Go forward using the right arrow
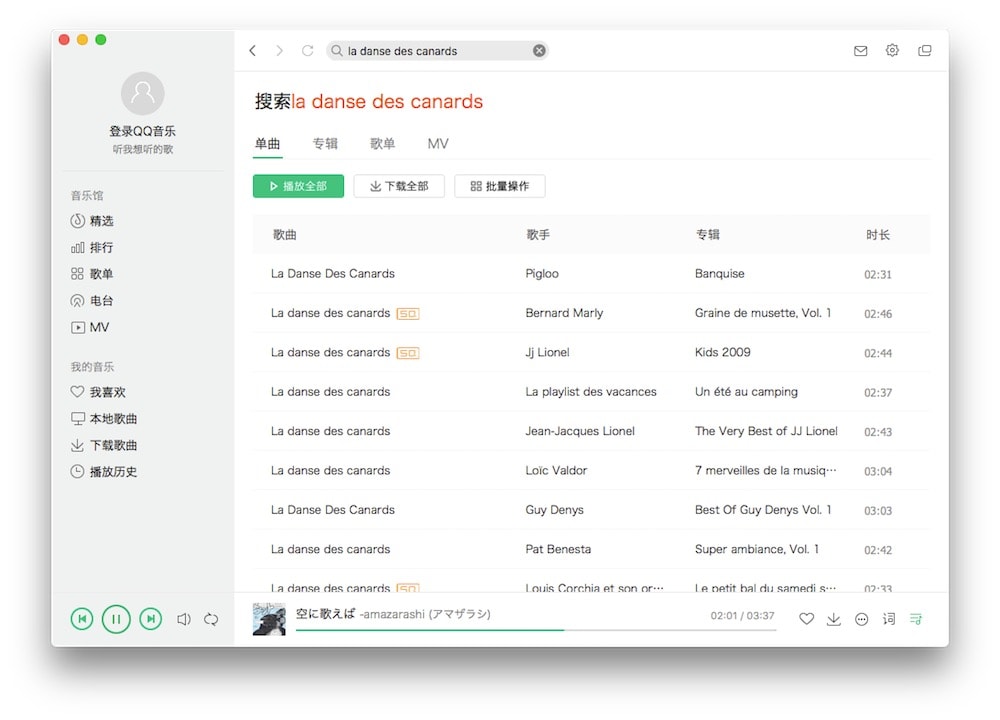Viewport: 1000px width, 720px height. point(279,50)
